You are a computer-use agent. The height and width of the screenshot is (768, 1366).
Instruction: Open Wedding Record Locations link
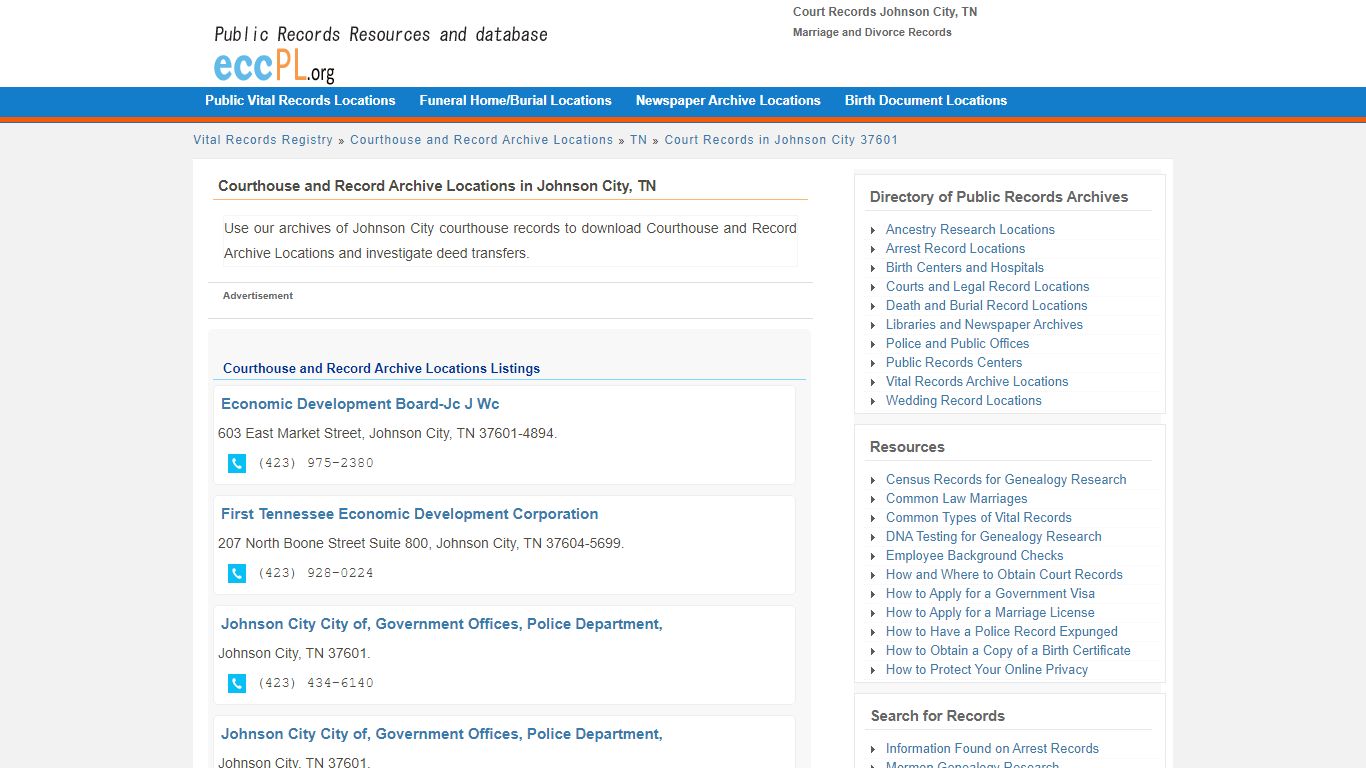(x=963, y=400)
